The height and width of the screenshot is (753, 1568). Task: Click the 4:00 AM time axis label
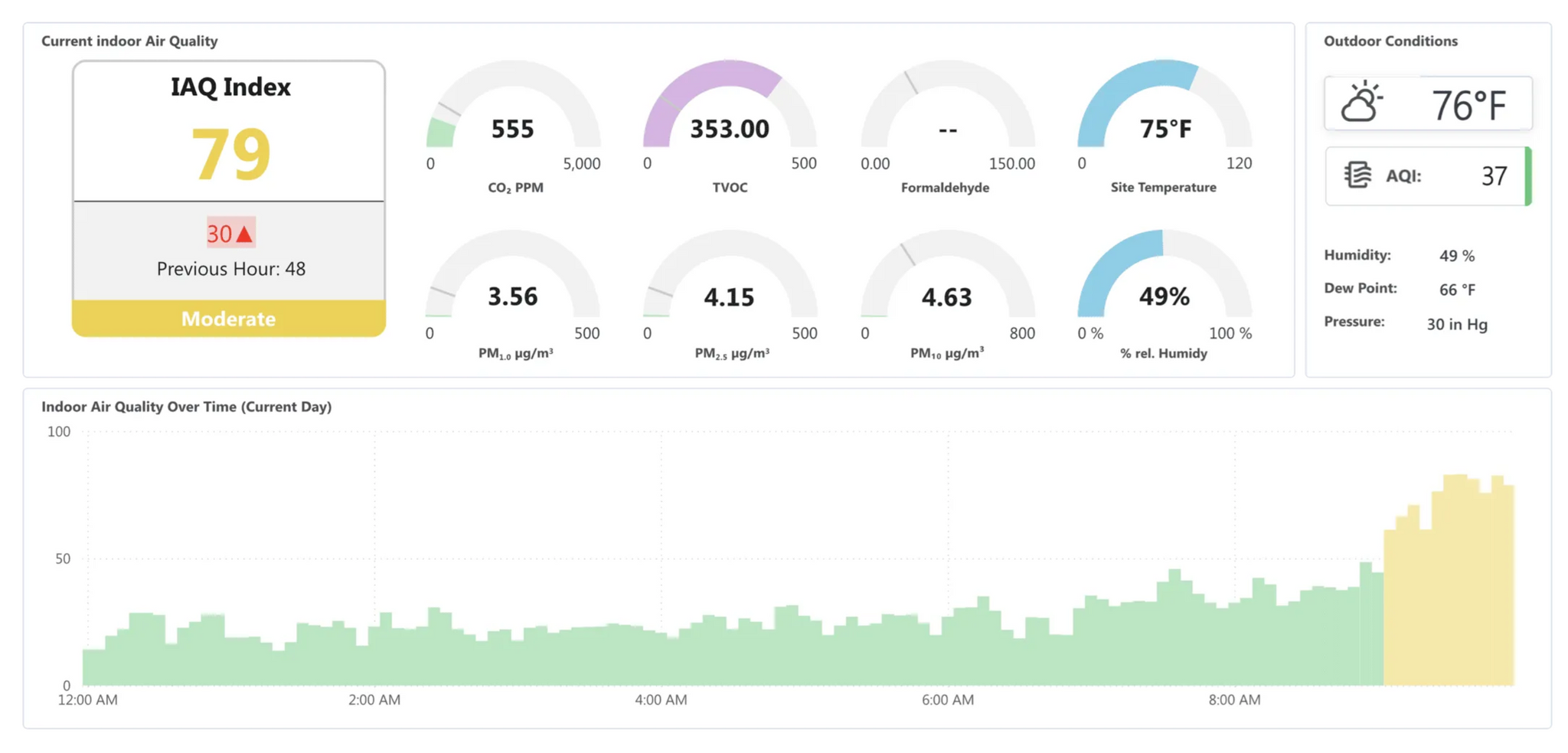(x=661, y=699)
